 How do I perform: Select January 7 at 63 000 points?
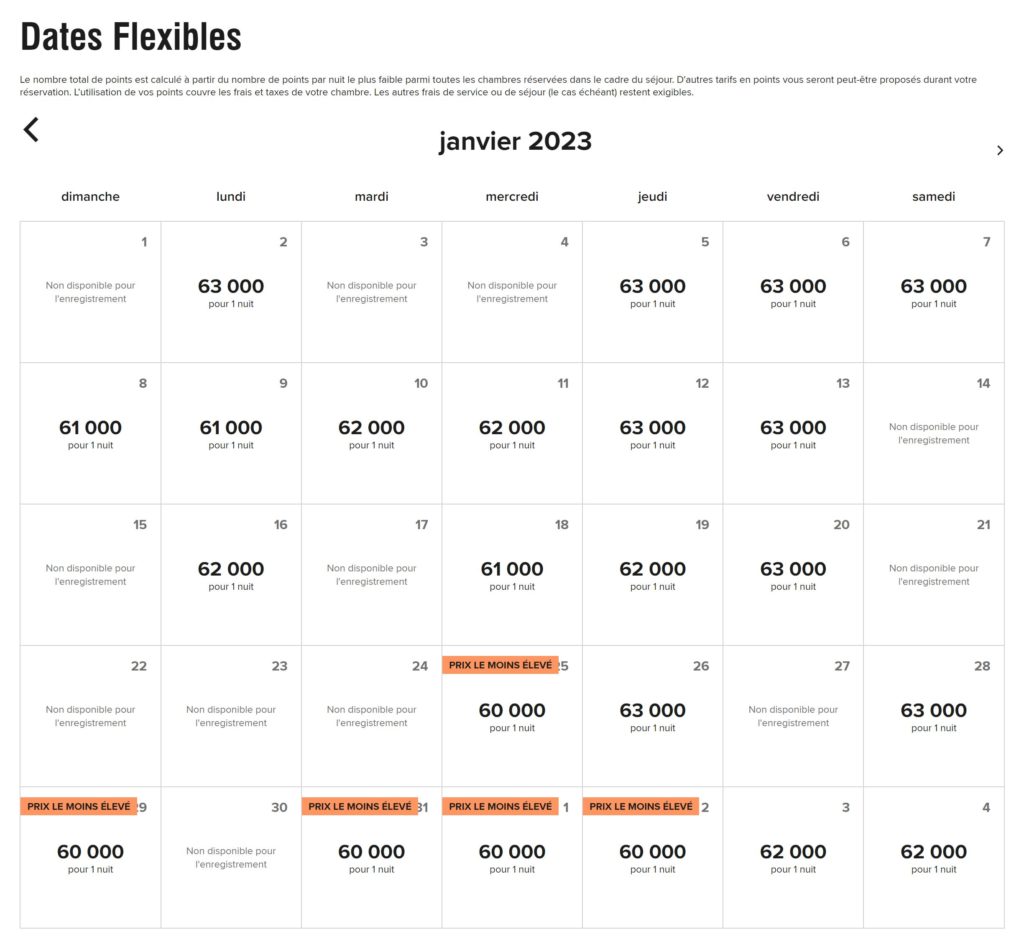coord(933,291)
